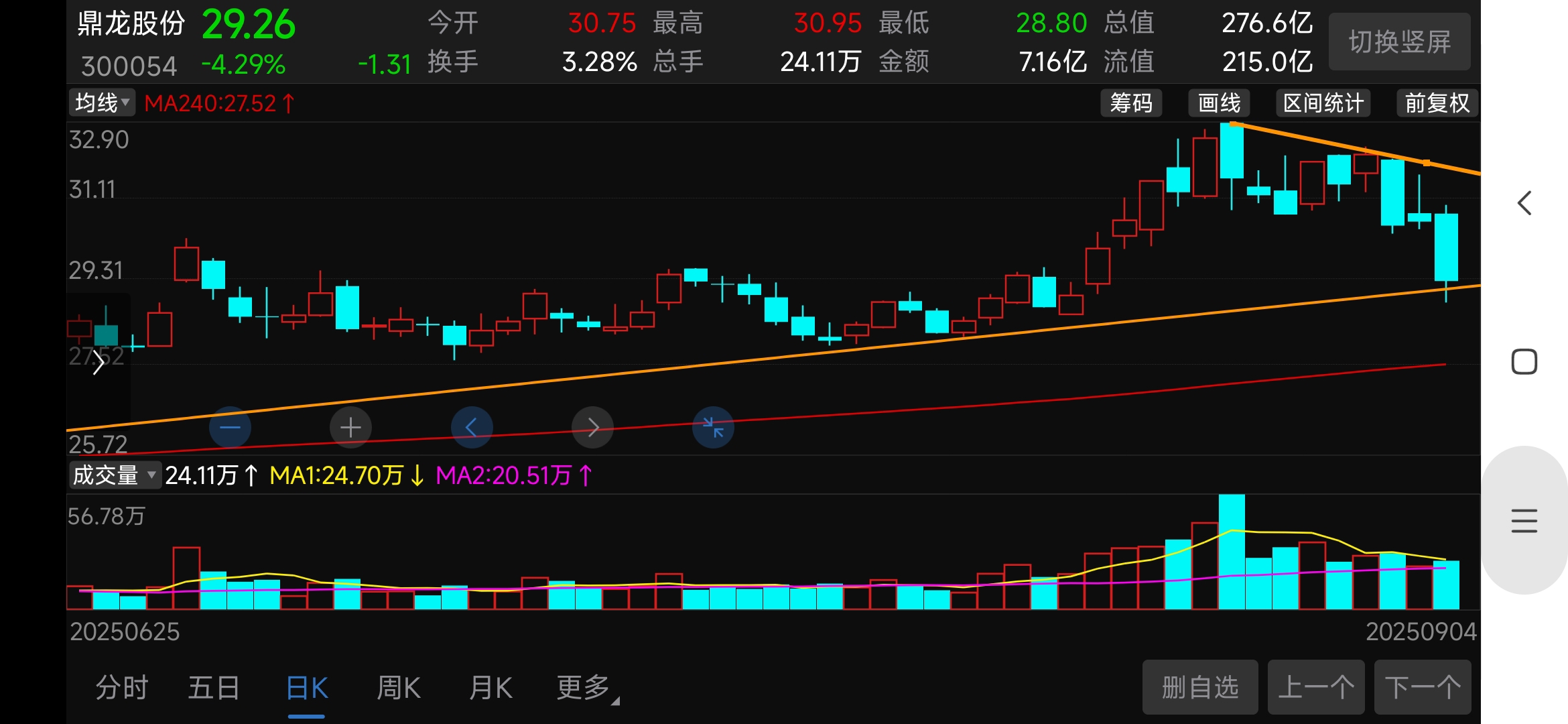Screen dimensions: 1568x724
Task: Expand the 更多 period options
Action: [587, 688]
